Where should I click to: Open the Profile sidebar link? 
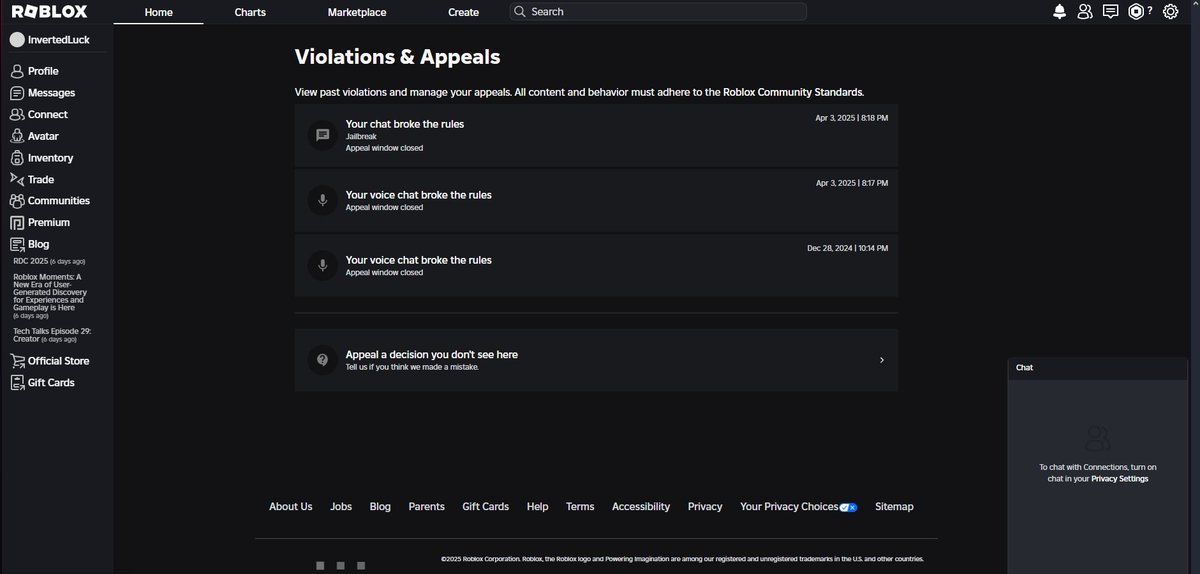[x=43, y=71]
